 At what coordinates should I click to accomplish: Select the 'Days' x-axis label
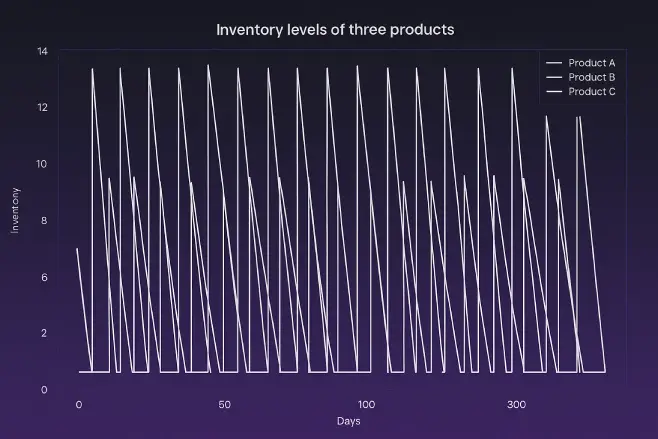[348, 421]
